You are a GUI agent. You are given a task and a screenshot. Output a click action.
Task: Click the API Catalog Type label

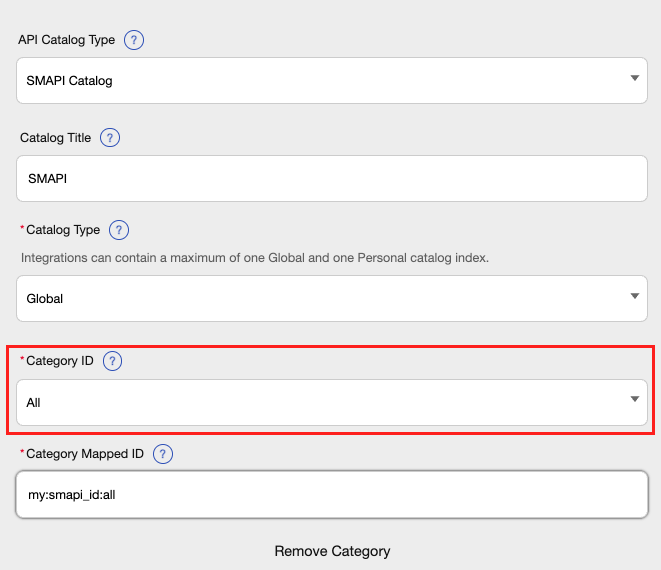(67, 40)
